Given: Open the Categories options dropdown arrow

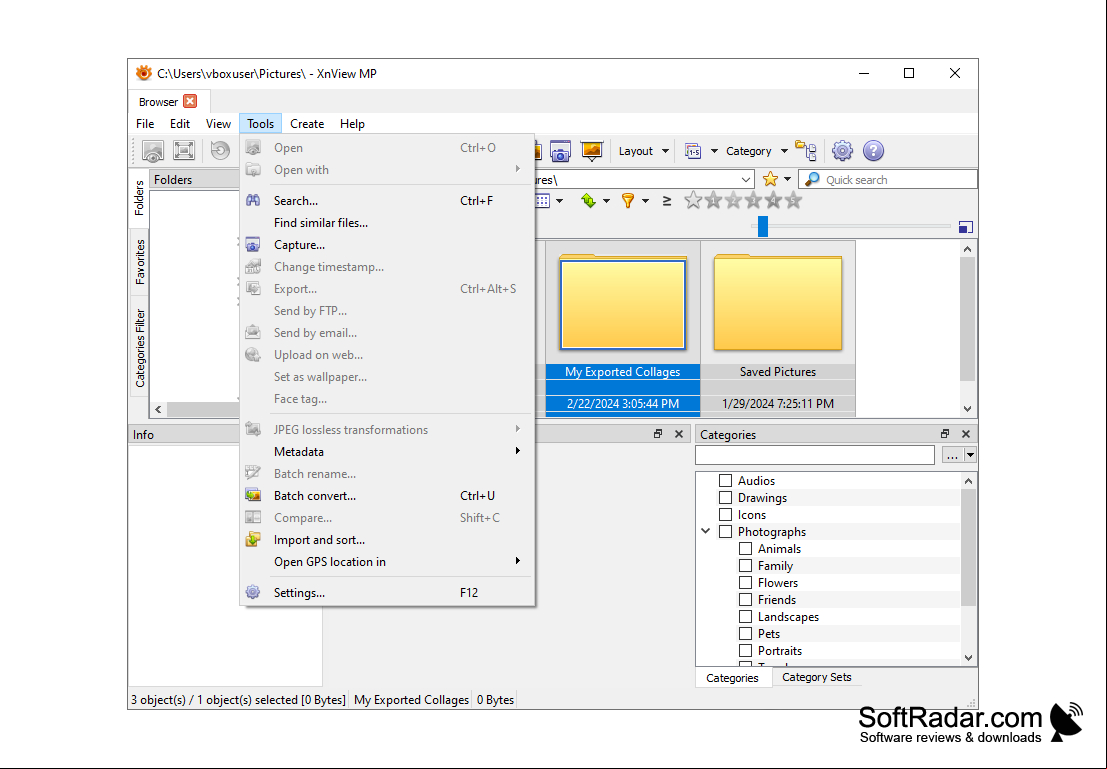Looking at the screenshot, I should pyautogui.click(x=970, y=455).
